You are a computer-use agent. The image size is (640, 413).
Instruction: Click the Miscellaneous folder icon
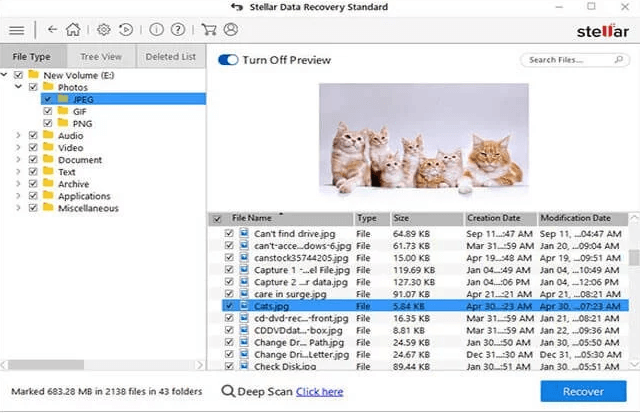[48, 207]
